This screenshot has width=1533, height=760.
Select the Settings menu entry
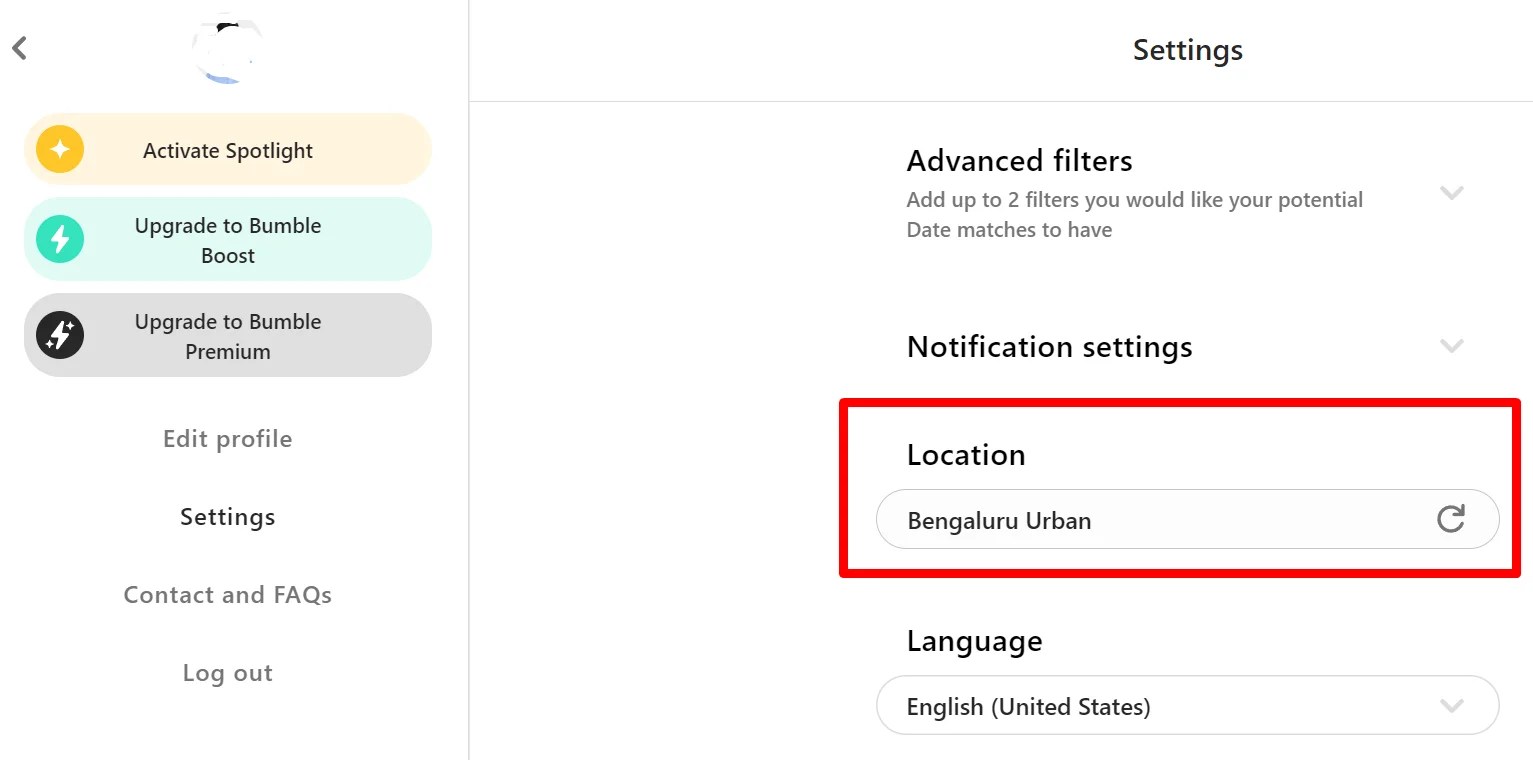click(227, 516)
